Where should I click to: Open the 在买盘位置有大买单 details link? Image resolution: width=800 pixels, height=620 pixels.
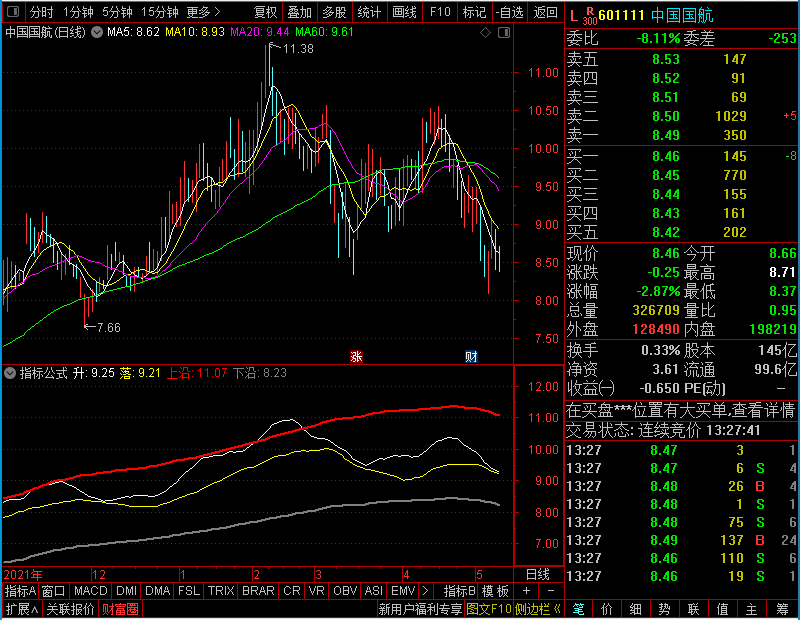(681, 410)
